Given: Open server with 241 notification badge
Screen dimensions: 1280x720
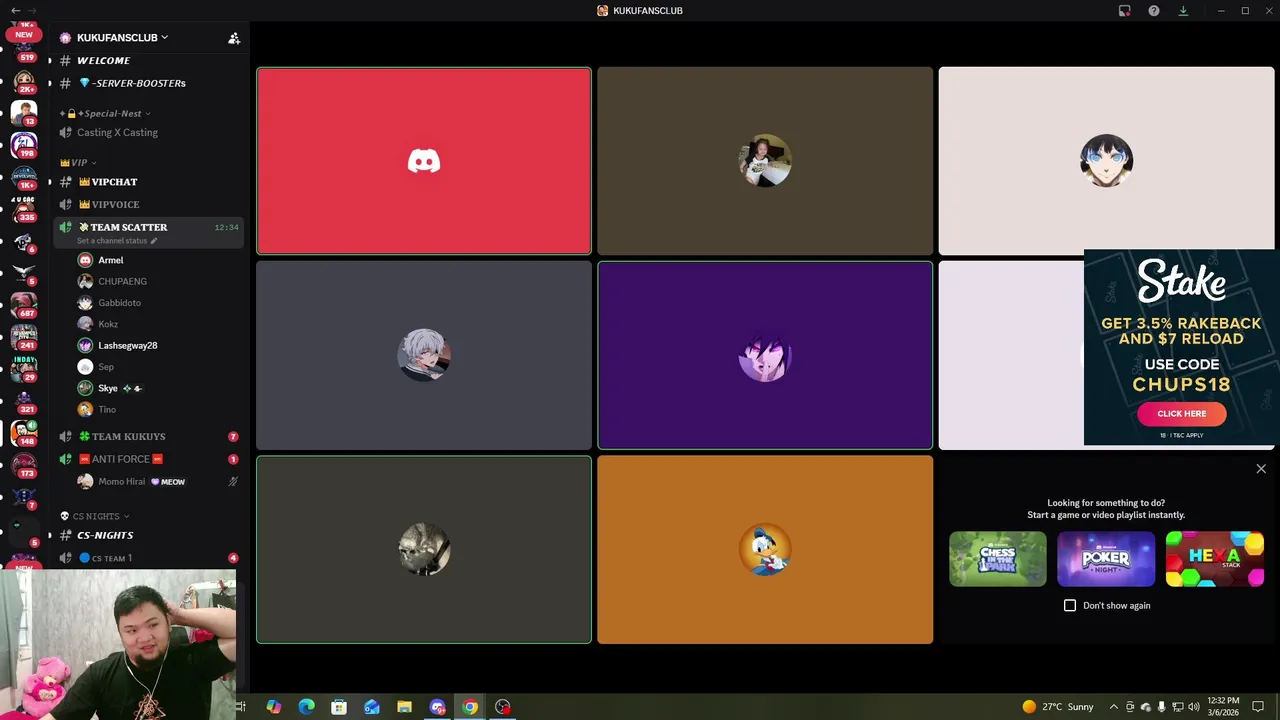Looking at the screenshot, I should (23, 336).
